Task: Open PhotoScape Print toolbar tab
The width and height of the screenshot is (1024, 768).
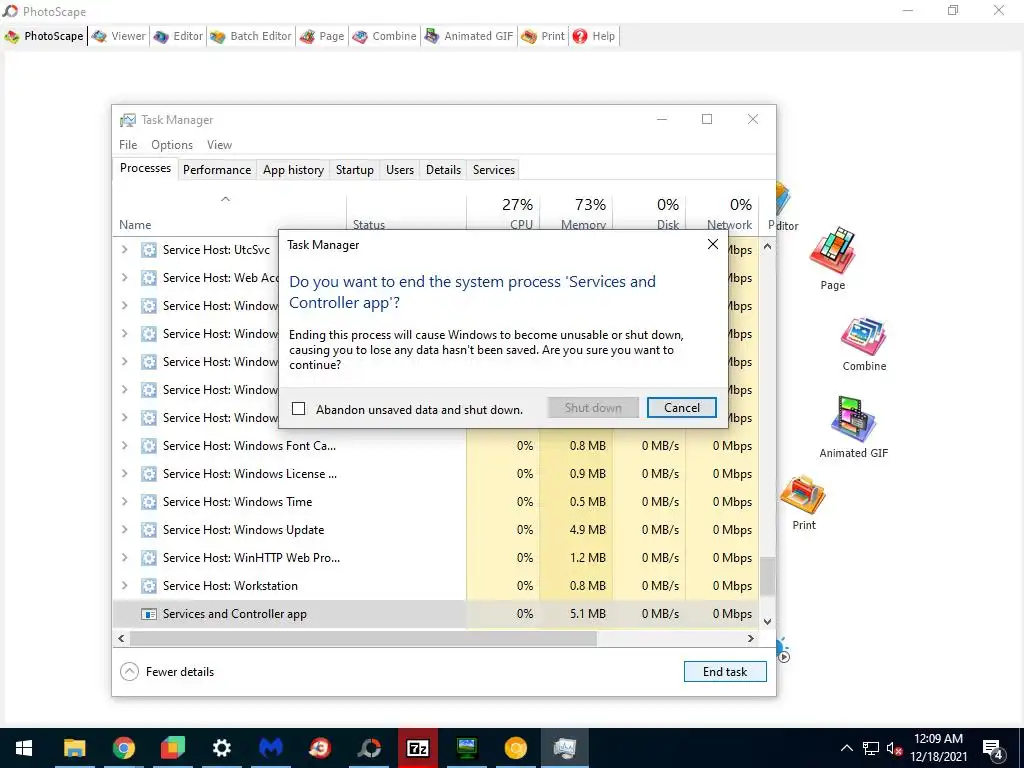Action: point(543,36)
